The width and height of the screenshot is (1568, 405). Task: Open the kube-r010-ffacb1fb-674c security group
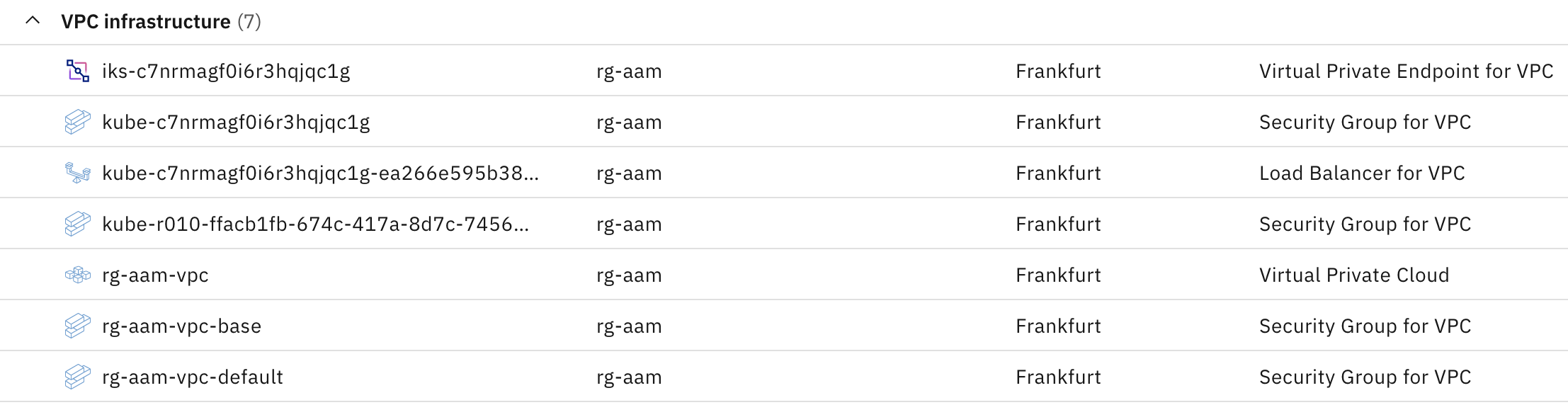click(x=315, y=224)
